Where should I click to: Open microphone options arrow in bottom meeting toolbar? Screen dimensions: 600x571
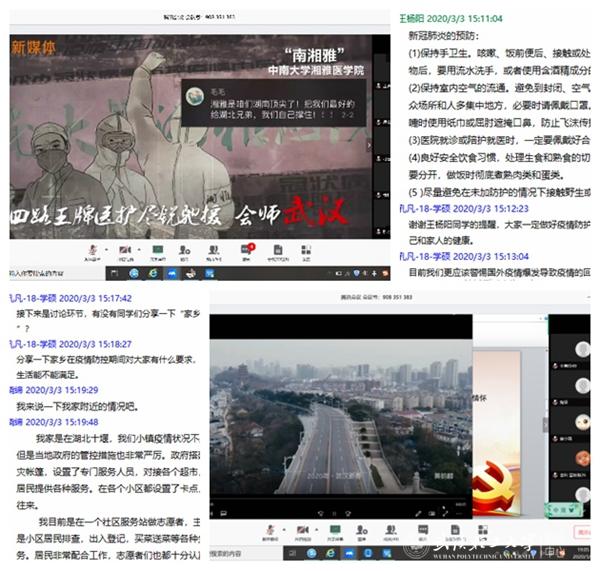coord(284,530)
